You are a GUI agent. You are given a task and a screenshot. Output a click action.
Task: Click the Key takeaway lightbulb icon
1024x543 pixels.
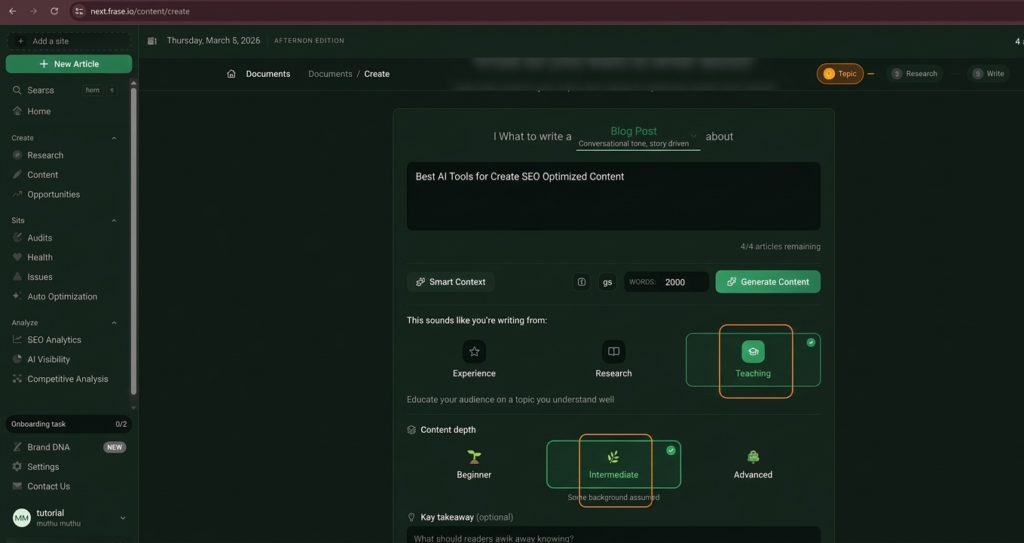point(411,517)
